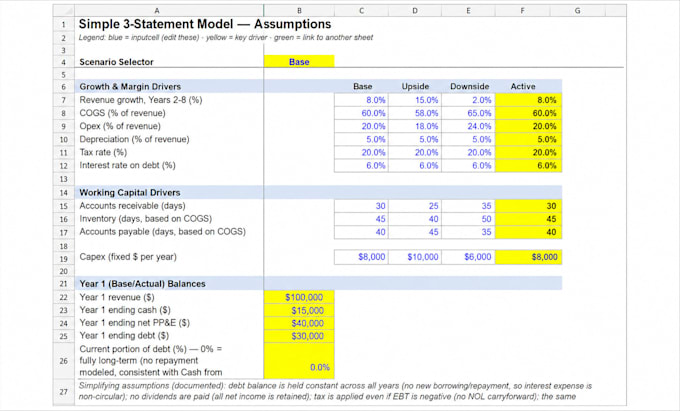Screen dimensions: 680x411
Task: Click column B header
Action: click(299, 11)
